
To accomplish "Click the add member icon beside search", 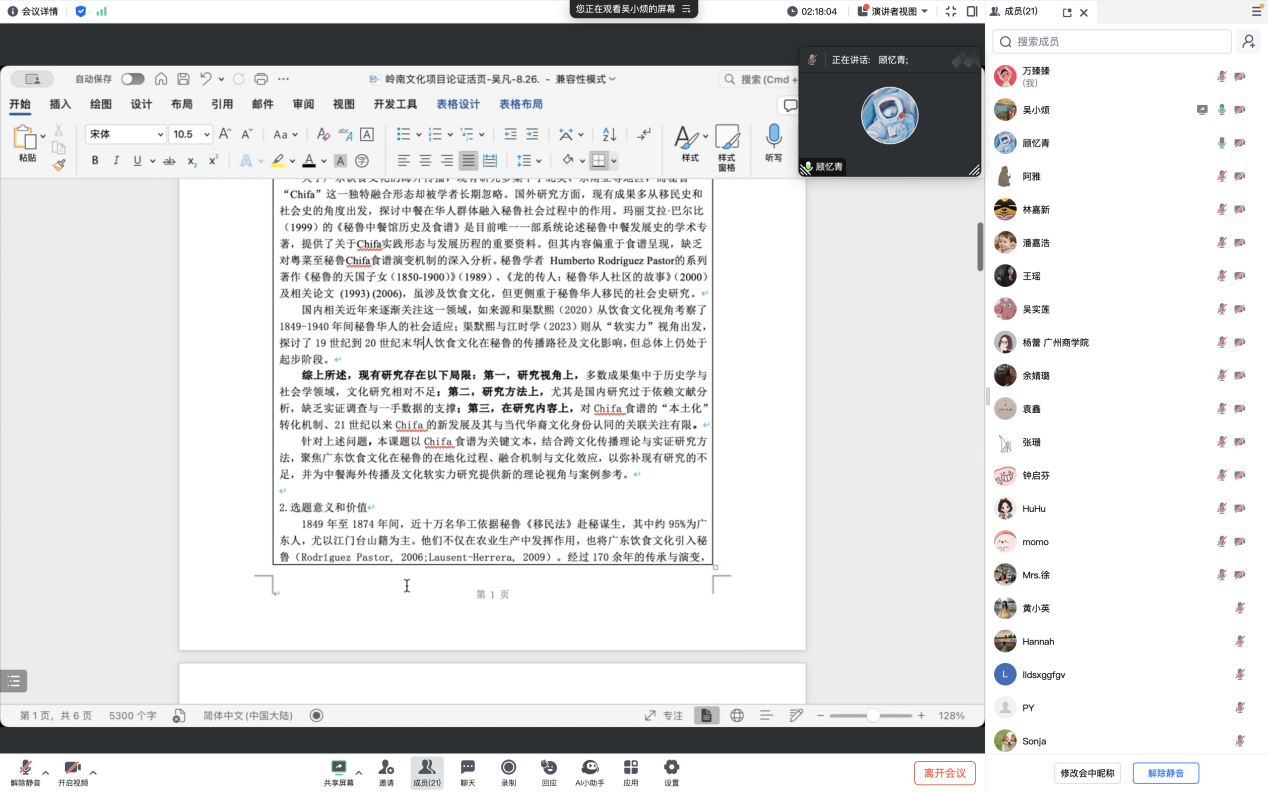I will point(1248,41).
